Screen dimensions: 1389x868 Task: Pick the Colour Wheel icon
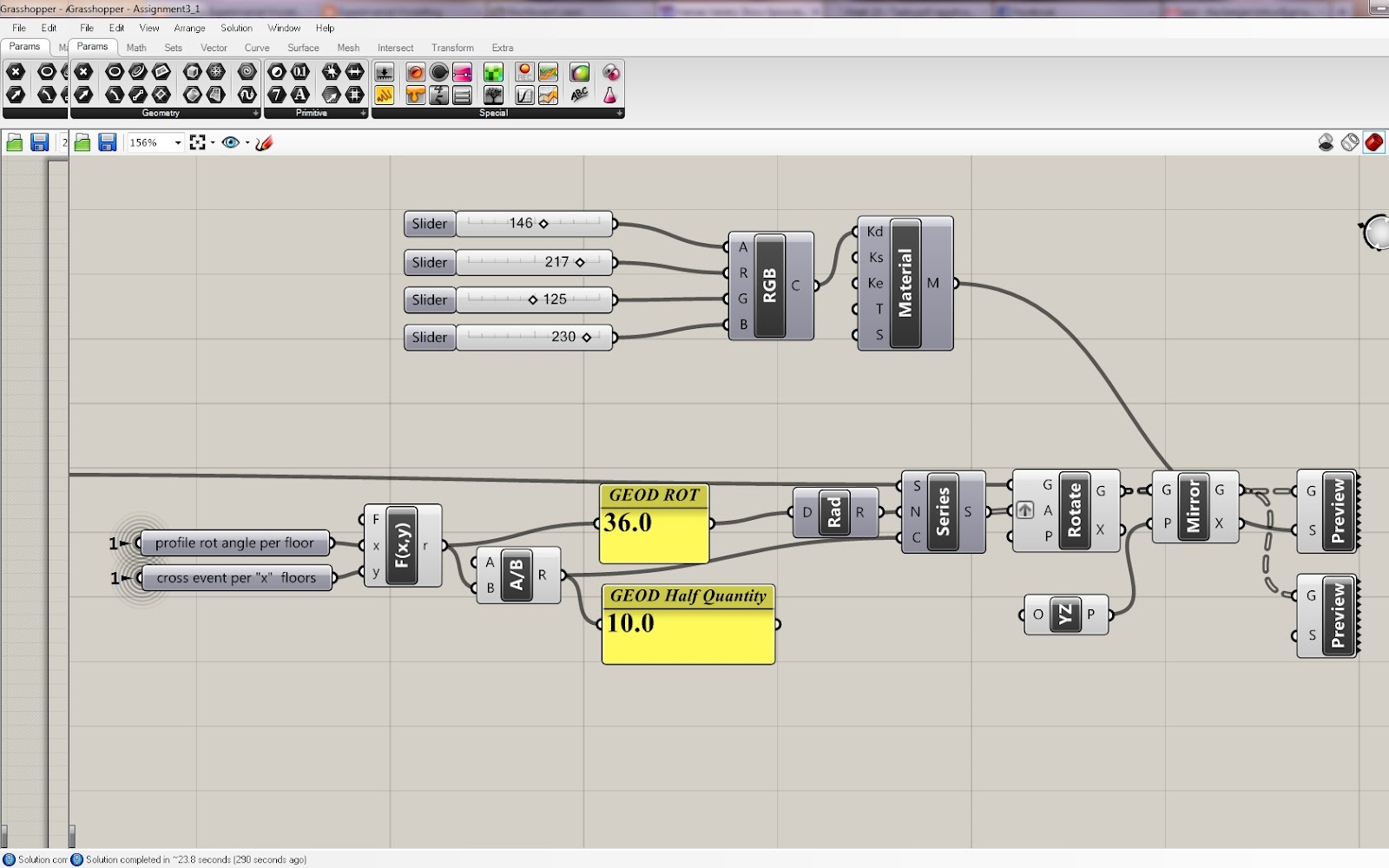(579, 72)
